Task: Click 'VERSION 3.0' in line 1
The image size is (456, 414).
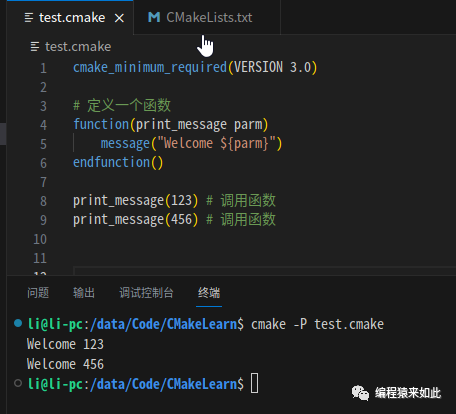Action: pyautogui.click(x=272, y=67)
